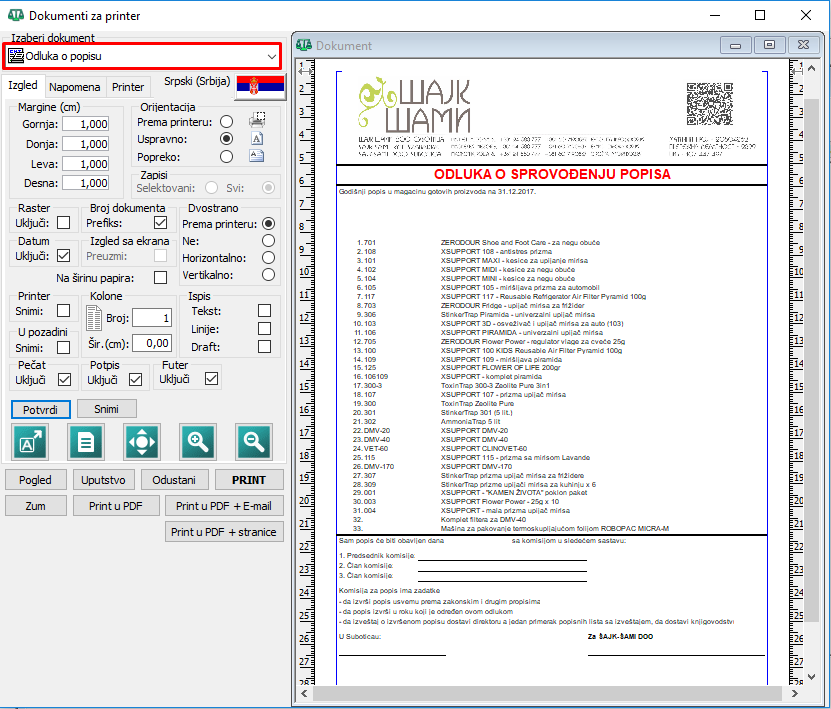831x709 pixels.
Task: Click scroll down arrow in document preview
Action: coord(811,677)
